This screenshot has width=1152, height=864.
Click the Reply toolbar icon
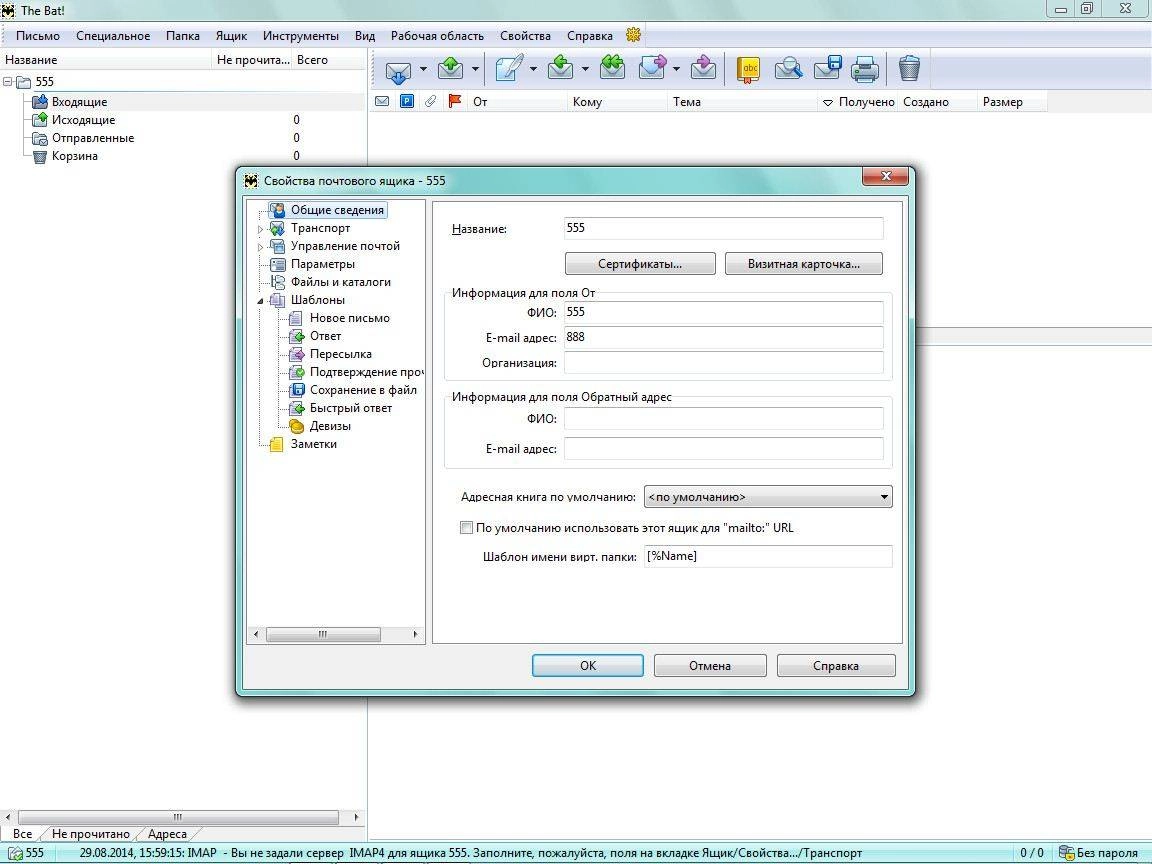[561, 69]
